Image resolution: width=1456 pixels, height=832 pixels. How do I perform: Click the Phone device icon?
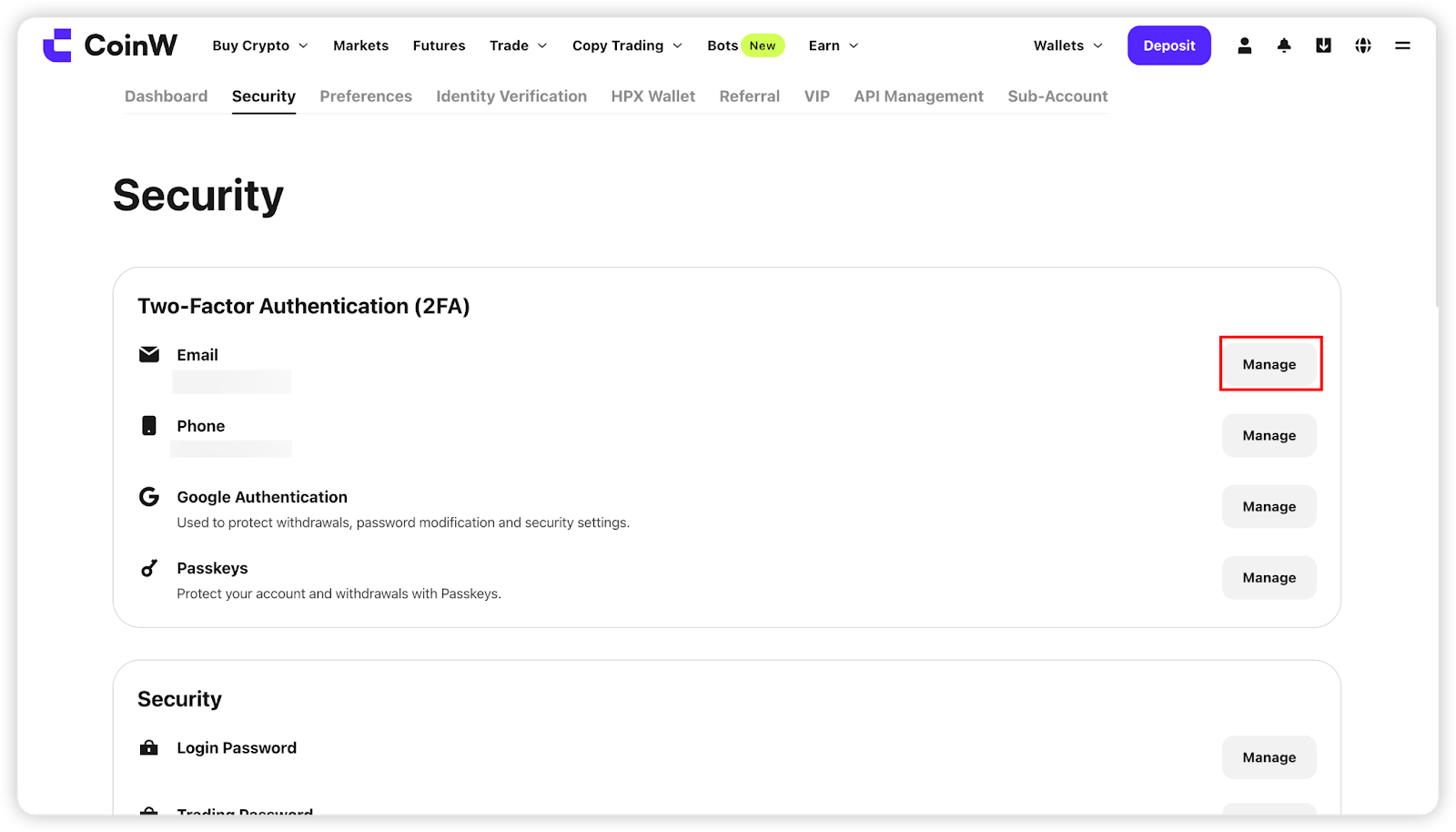149,425
